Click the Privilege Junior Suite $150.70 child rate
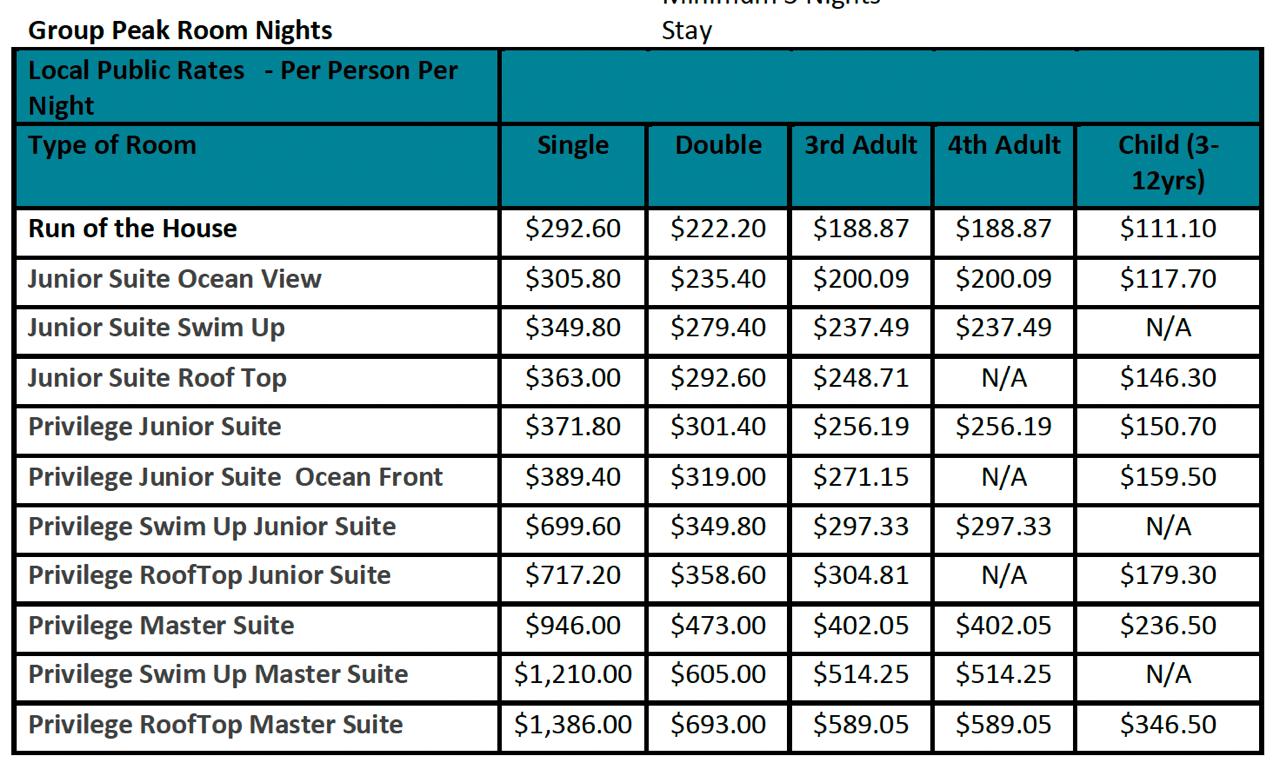Viewport: 1280px width, 763px height. [1168, 427]
